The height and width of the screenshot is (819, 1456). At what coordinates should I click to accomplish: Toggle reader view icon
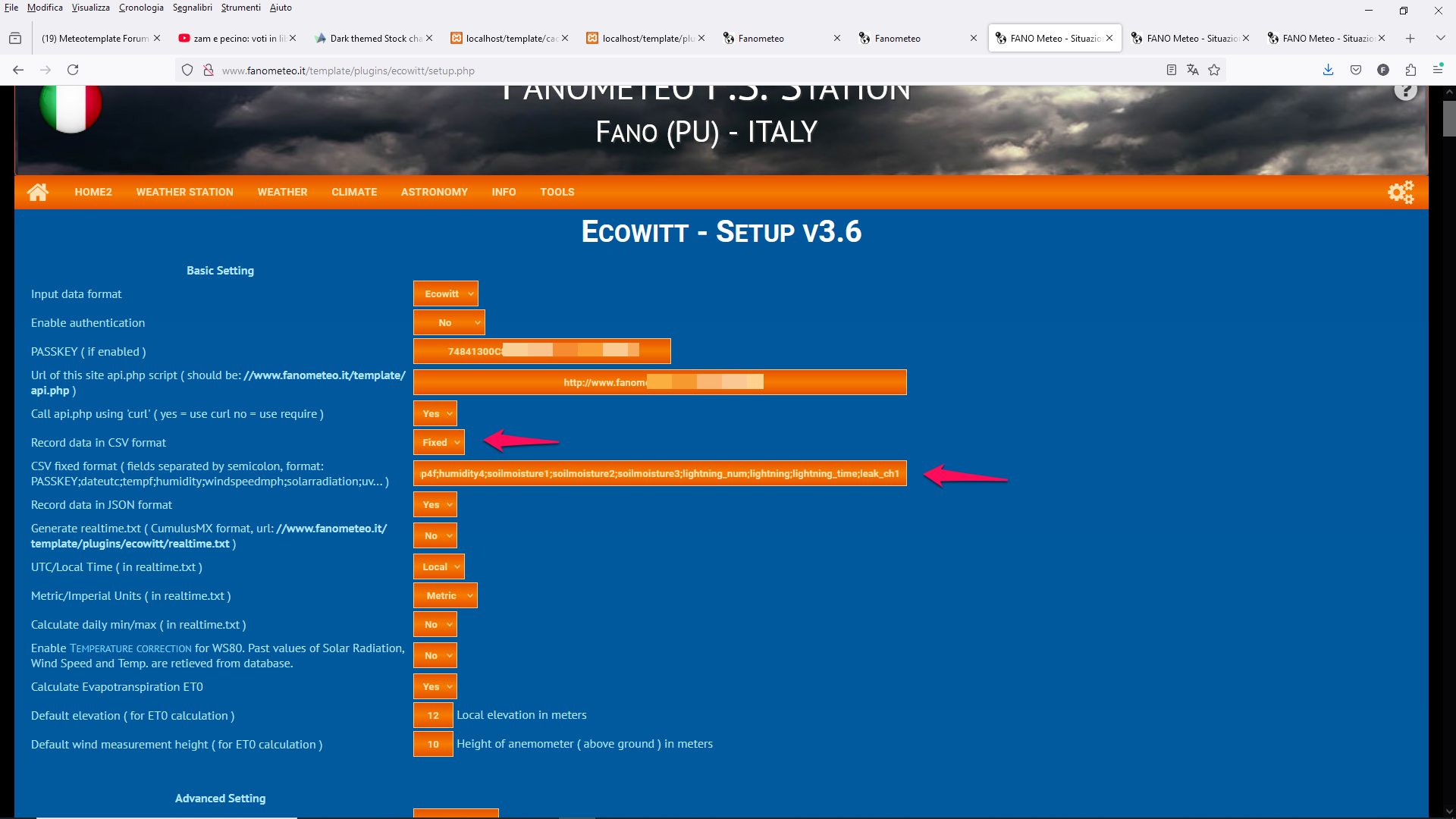click(1172, 70)
